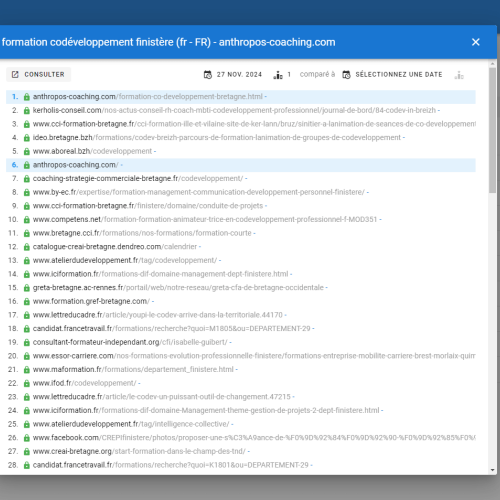The height and width of the screenshot is (500, 500).
Task: Click the green padlock on www.ifod.fr row
Action: tap(27, 384)
